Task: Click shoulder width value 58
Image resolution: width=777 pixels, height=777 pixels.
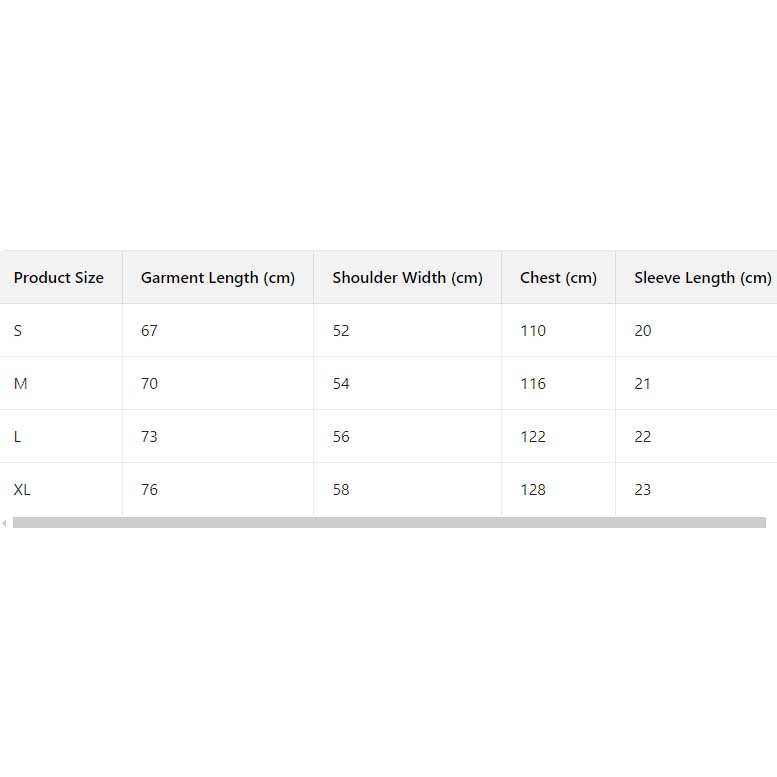Action: tap(341, 490)
